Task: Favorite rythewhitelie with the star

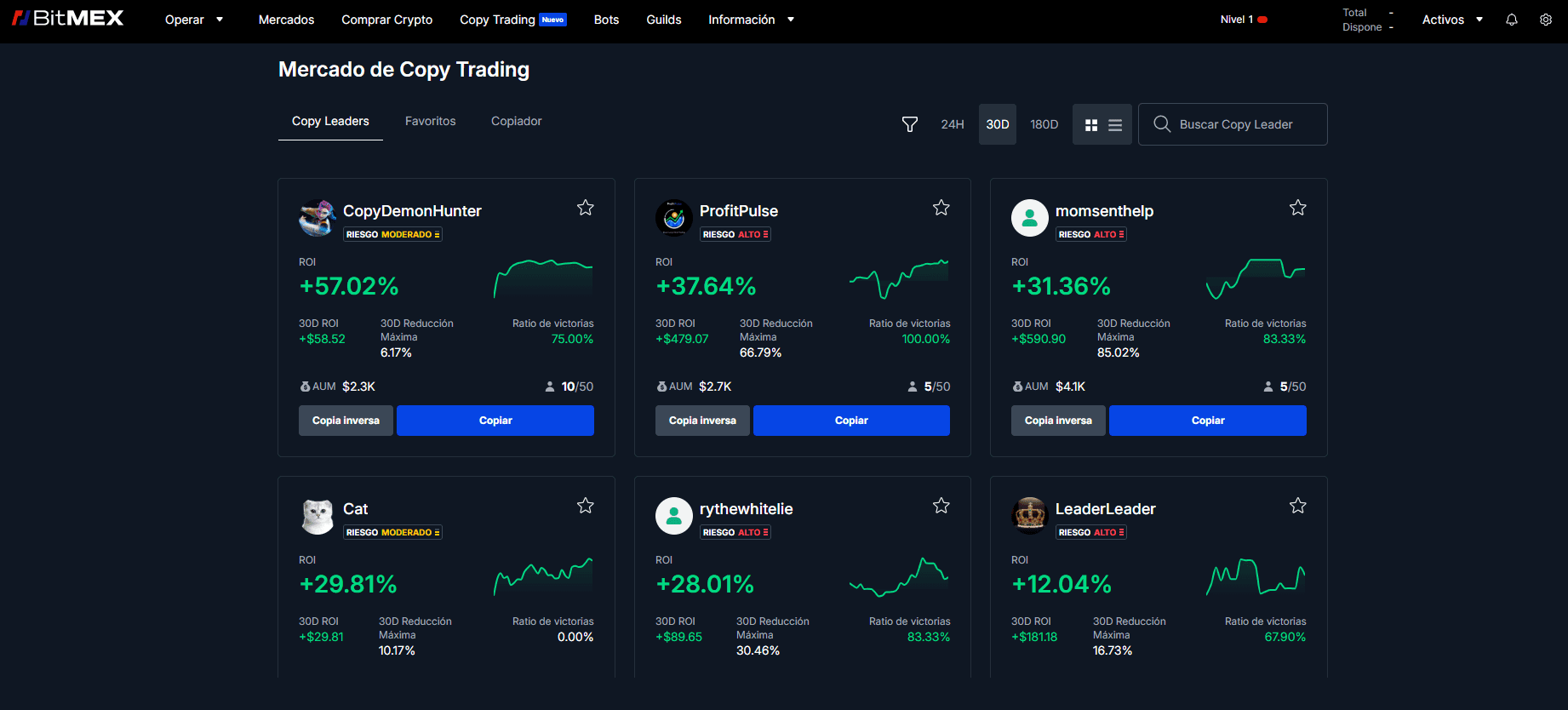Action: [x=941, y=506]
